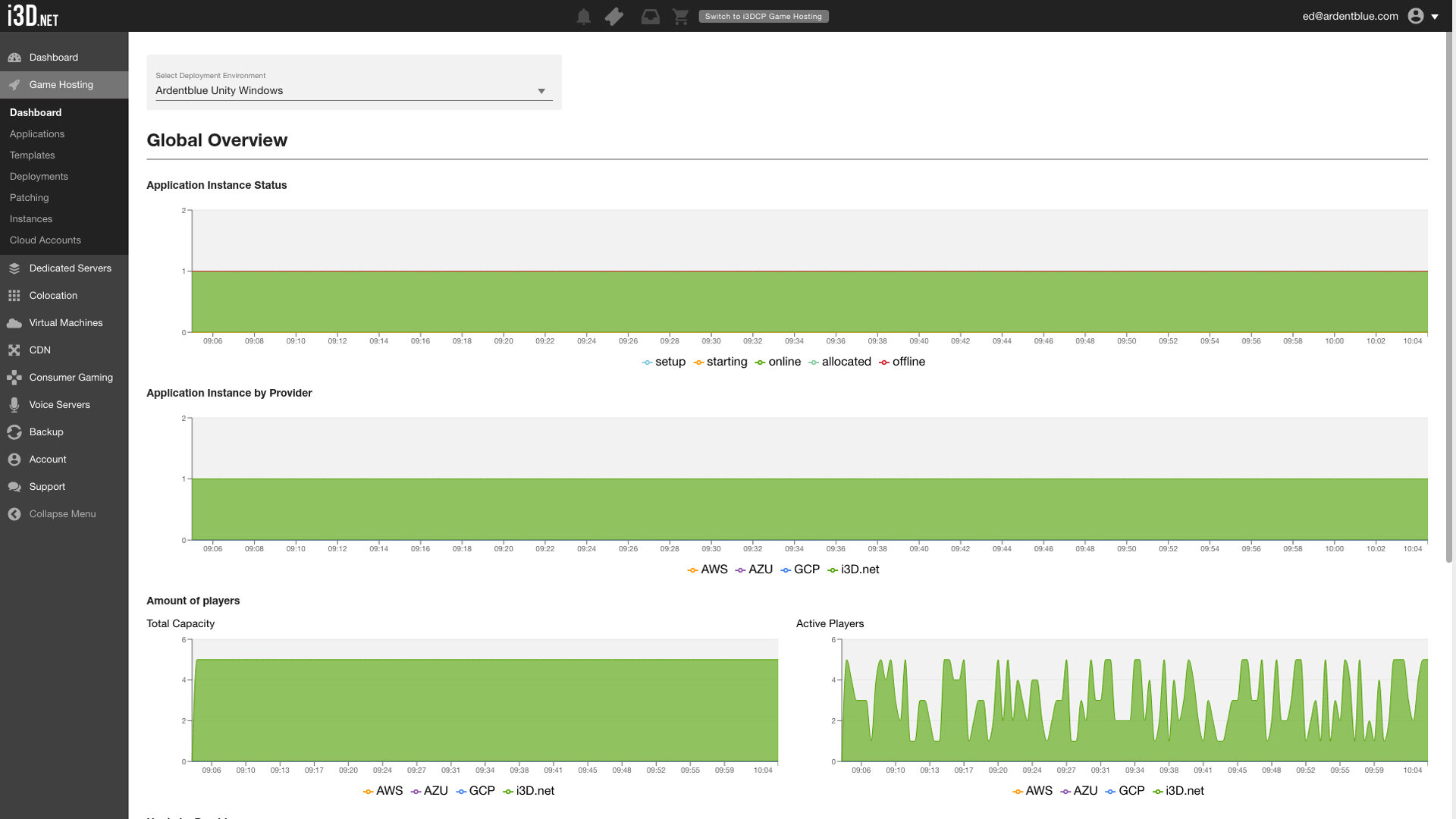Click the Support chat icon
This screenshot has height=819, width=1456.
click(x=14, y=487)
